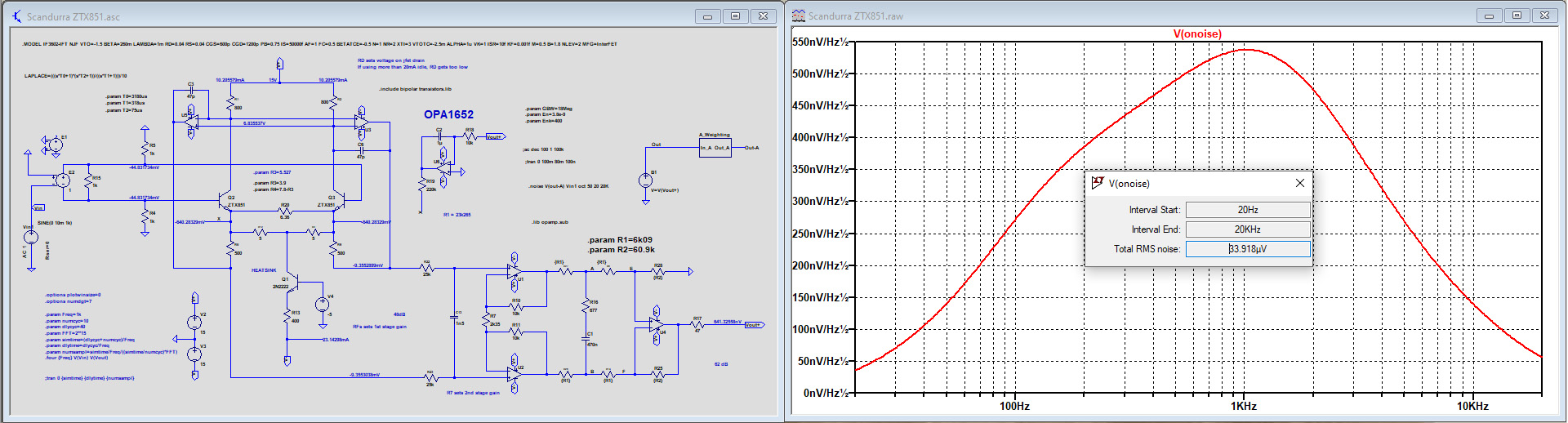Select the OPA1652 label in schematic
1568x423 pixels.
pyautogui.click(x=448, y=114)
